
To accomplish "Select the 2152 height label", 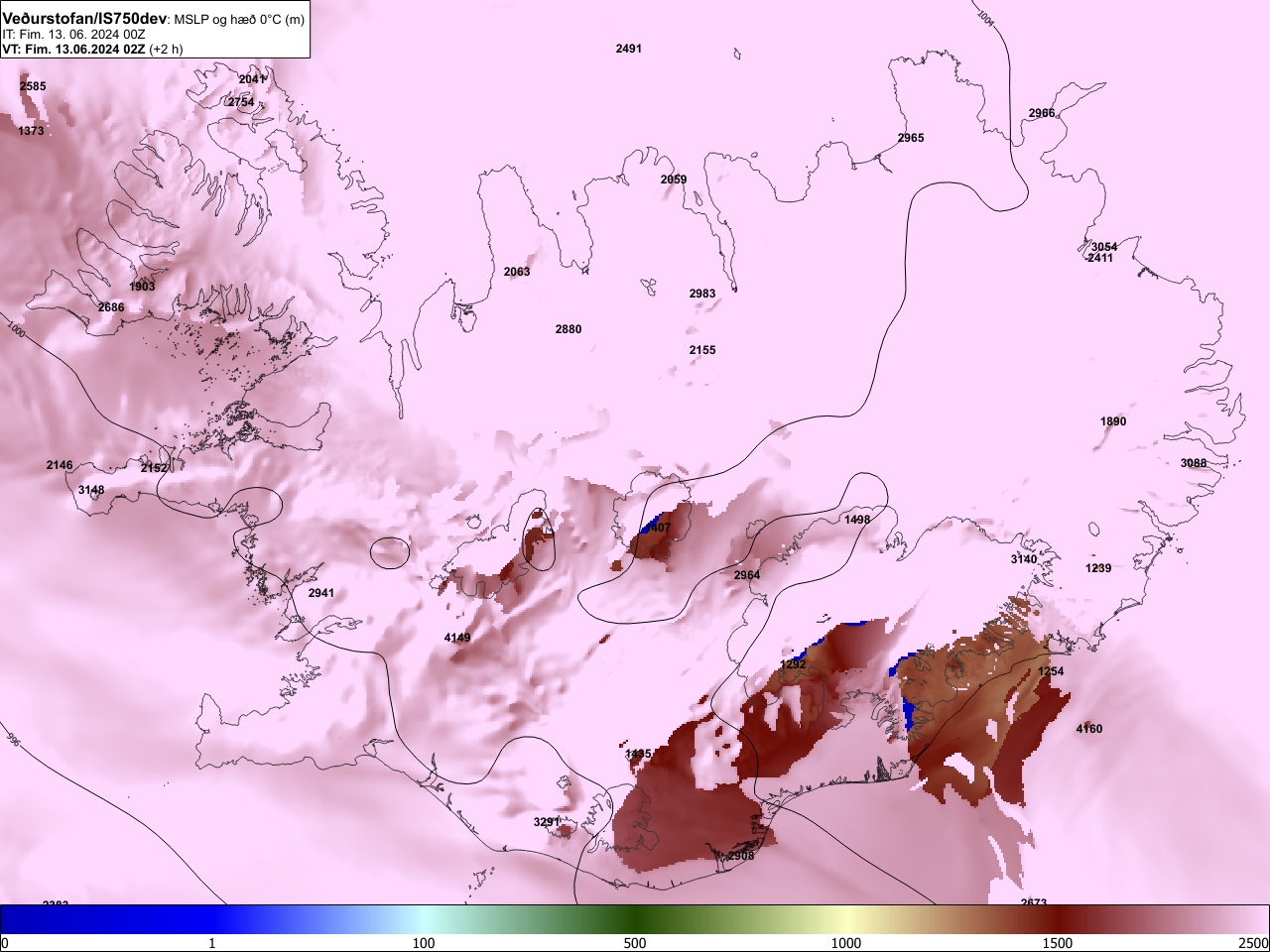I will pyautogui.click(x=154, y=468).
